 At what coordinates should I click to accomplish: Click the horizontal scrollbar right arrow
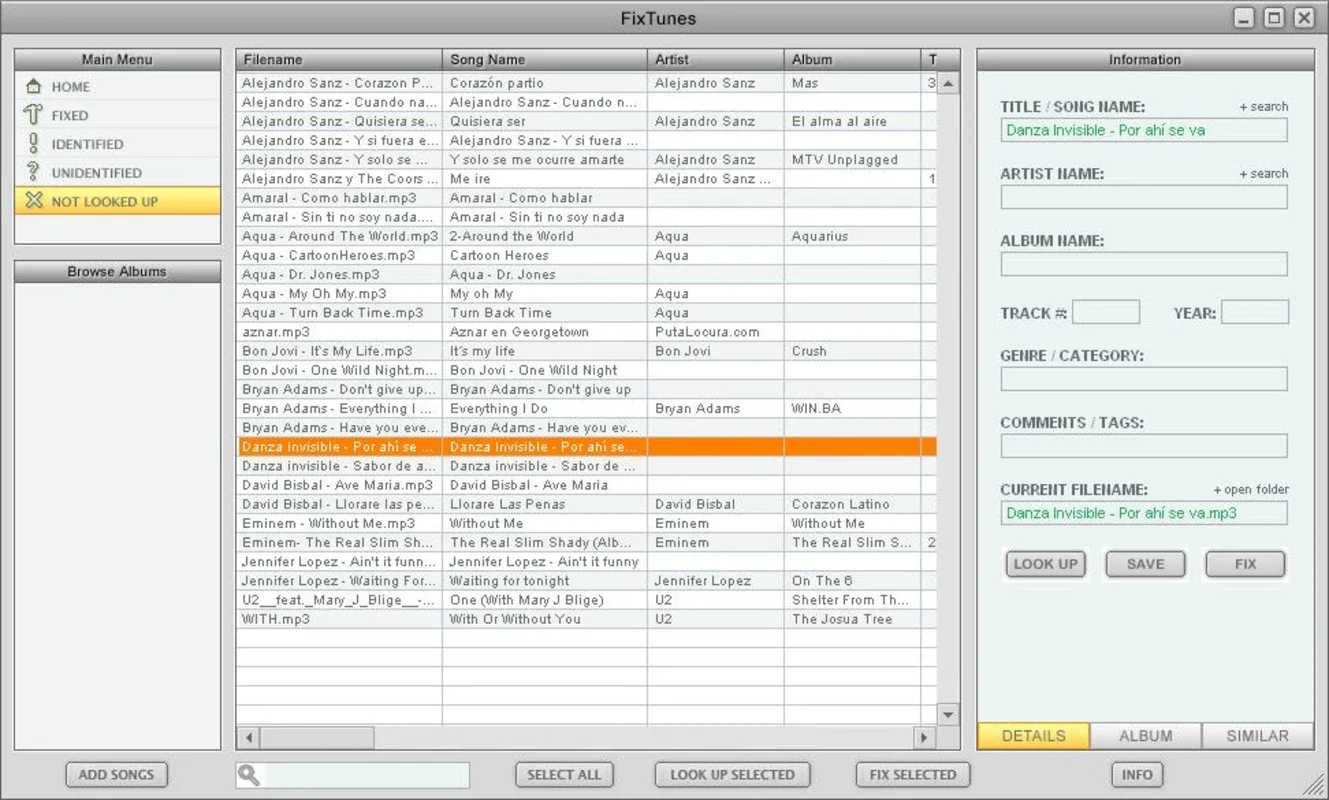coord(924,738)
